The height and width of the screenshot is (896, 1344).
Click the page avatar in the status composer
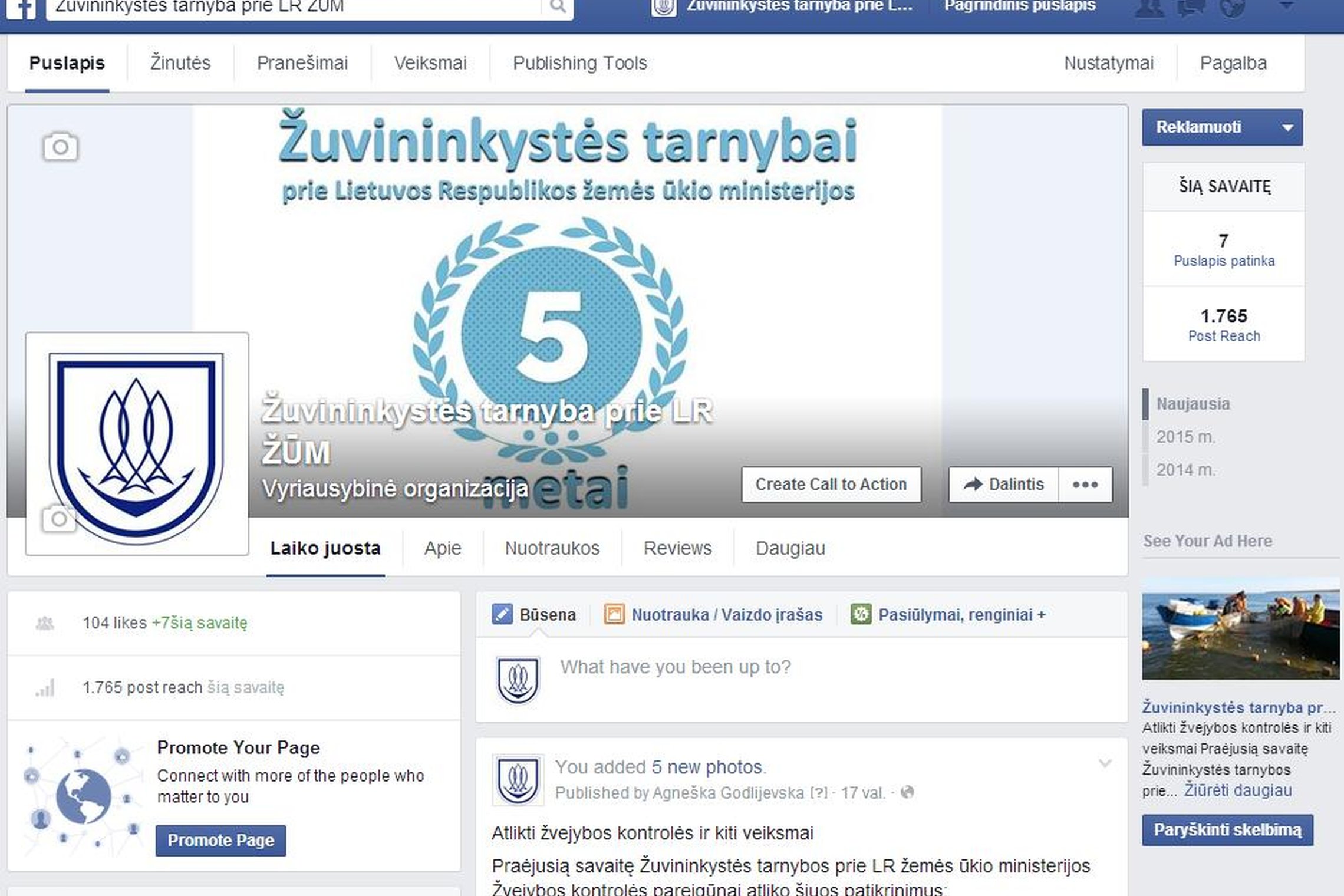518,680
